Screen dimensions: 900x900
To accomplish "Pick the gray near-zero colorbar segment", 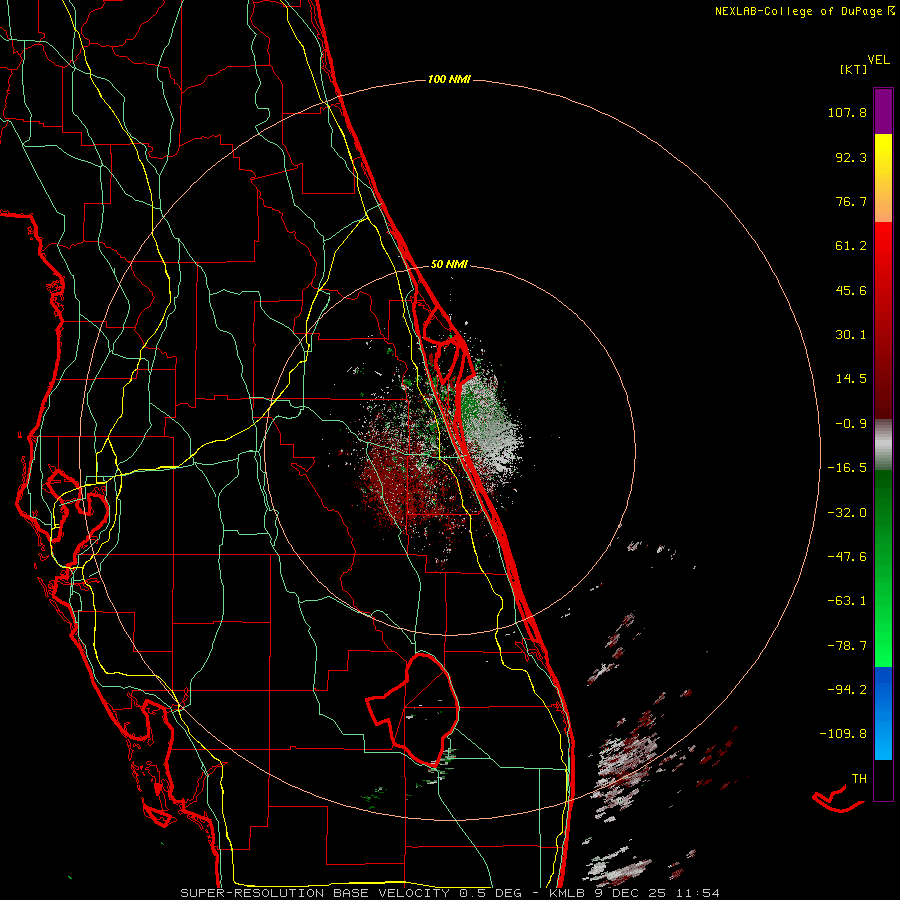I will coord(883,445).
